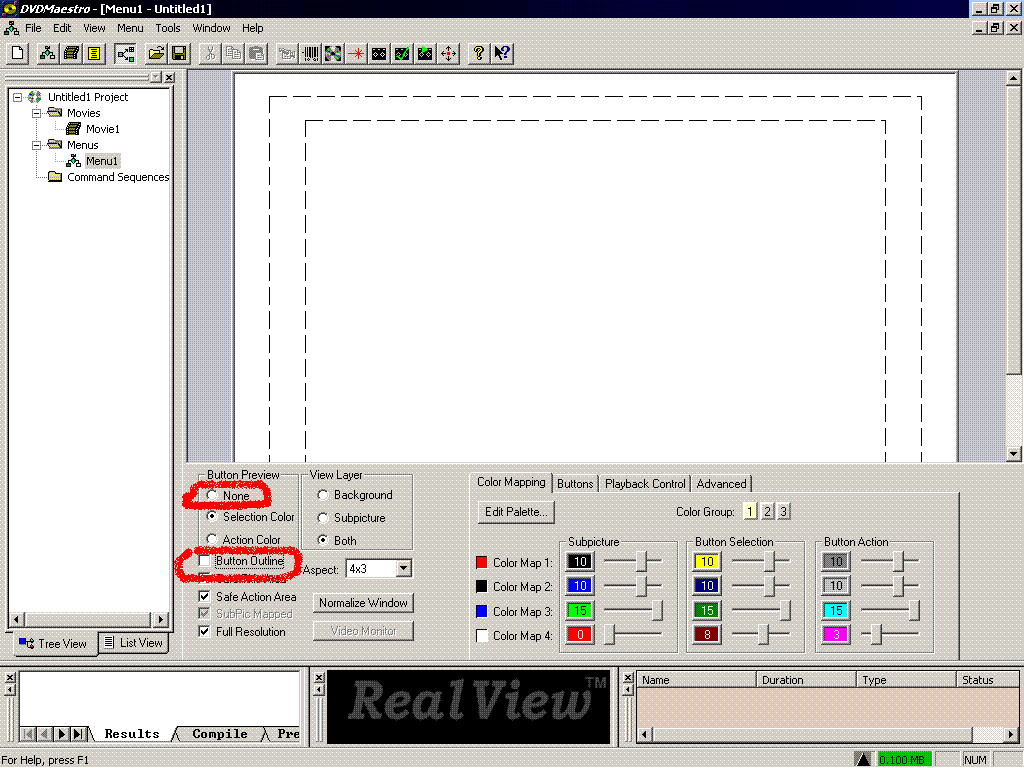Collapse the Movies tree node
This screenshot has height=768, width=1024.
coord(37,113)
